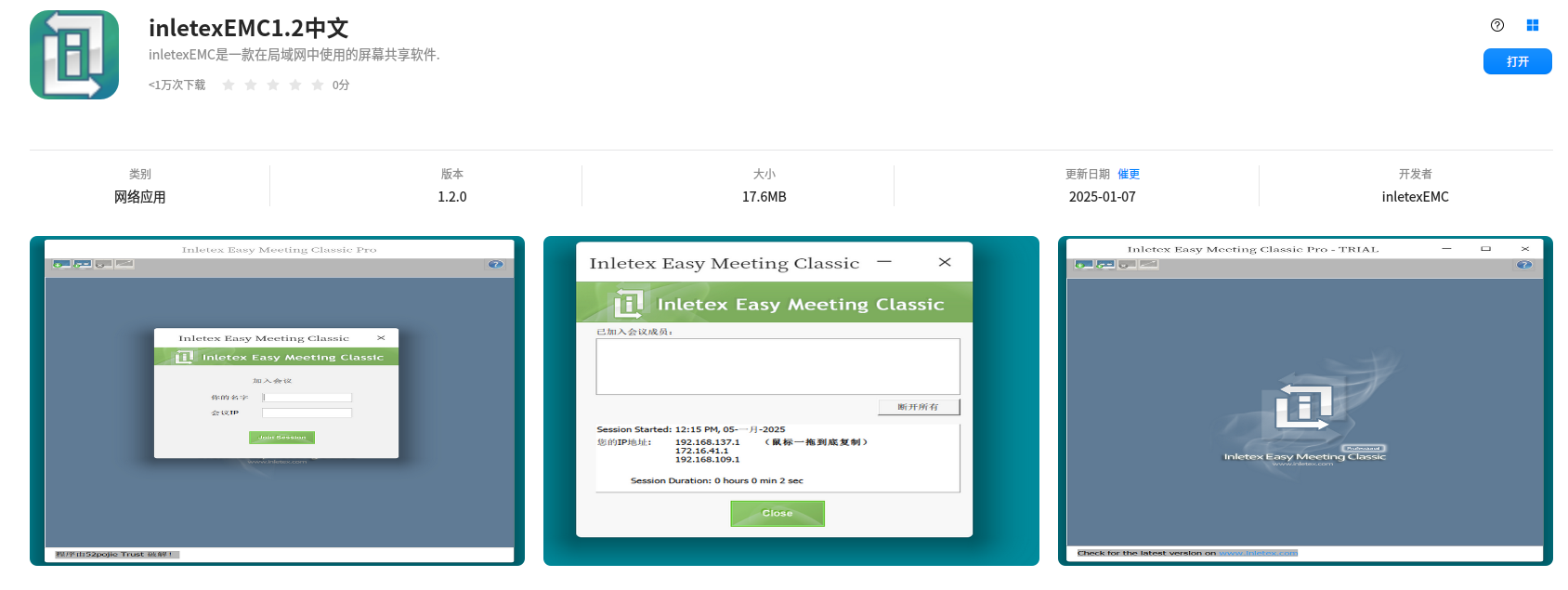Open the first screenshot with join session dialog
This screenshot has width=1568, height=590.
click(x=277, y=400)
